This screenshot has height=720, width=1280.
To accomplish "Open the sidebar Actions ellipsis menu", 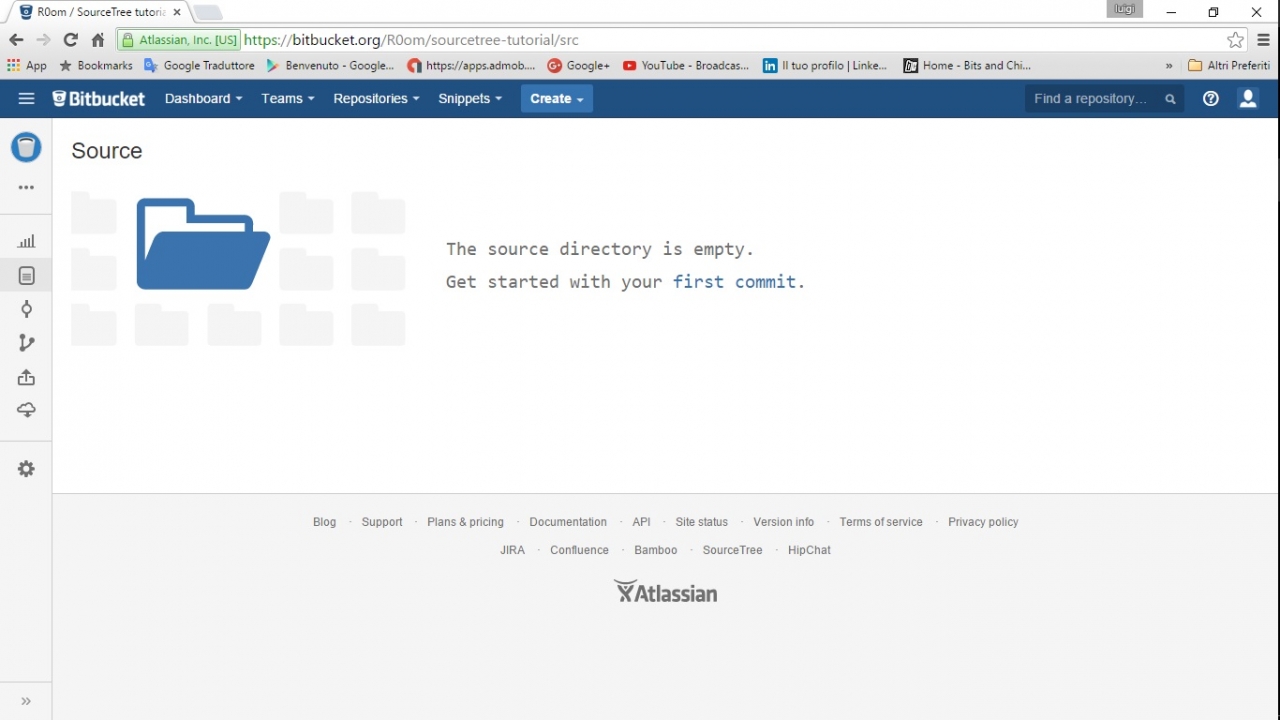I will [26, 187].
